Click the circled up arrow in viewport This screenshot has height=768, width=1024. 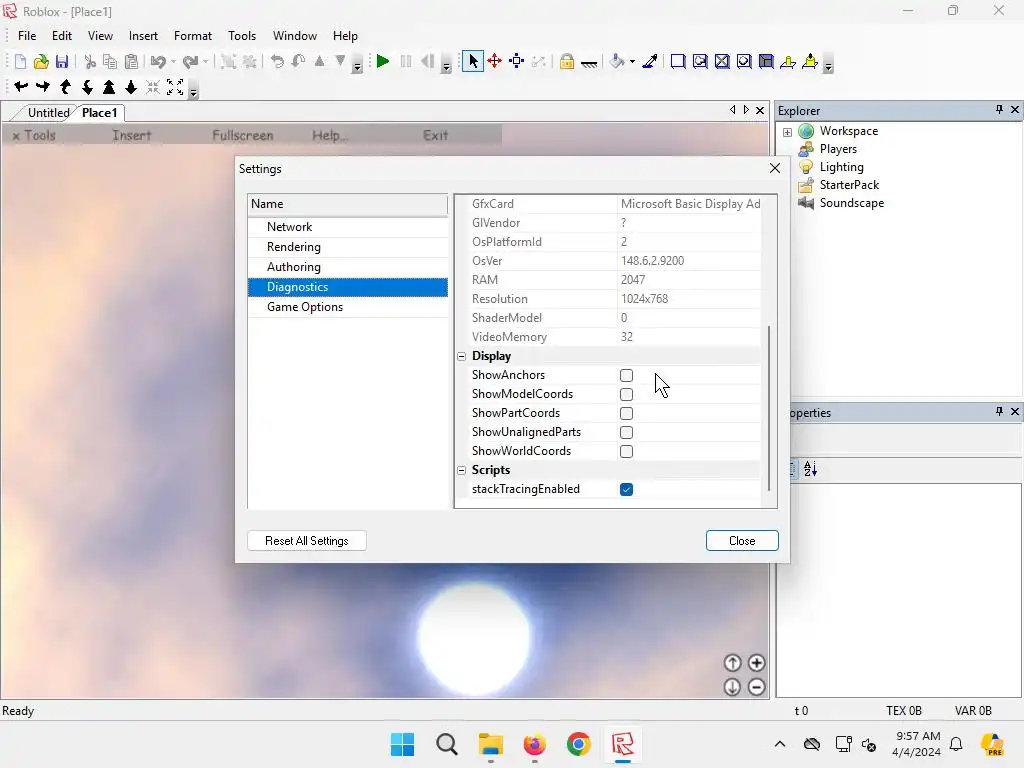[x=733, y=664]
